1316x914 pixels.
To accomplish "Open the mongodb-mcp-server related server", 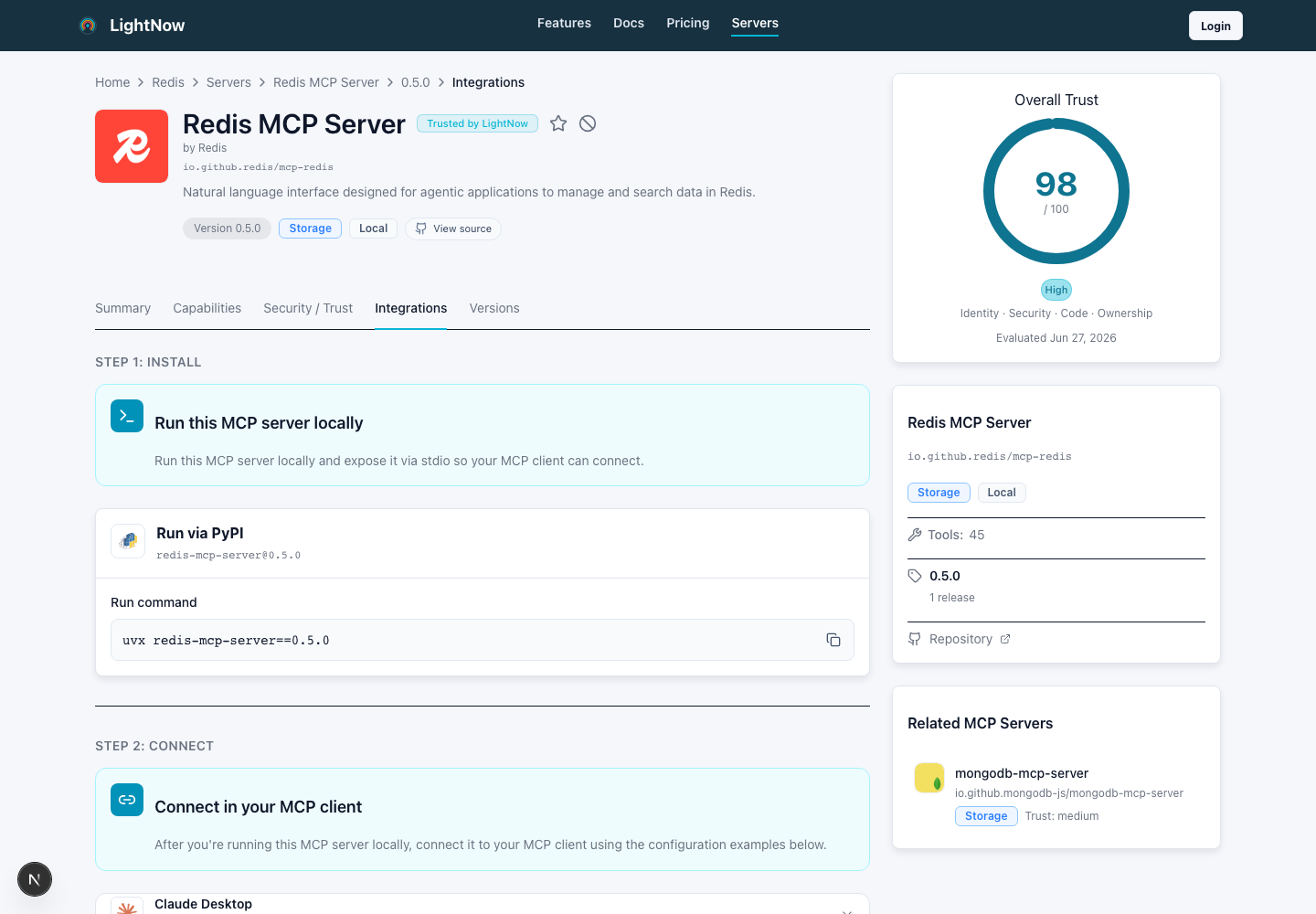I will tap(1022, 773).
